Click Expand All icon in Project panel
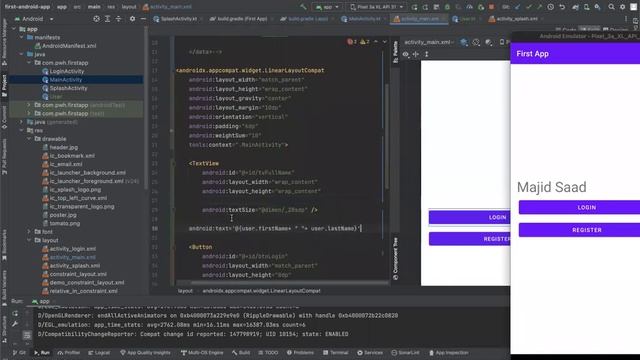This screenshot has height=360, width=640. [107, 19]
